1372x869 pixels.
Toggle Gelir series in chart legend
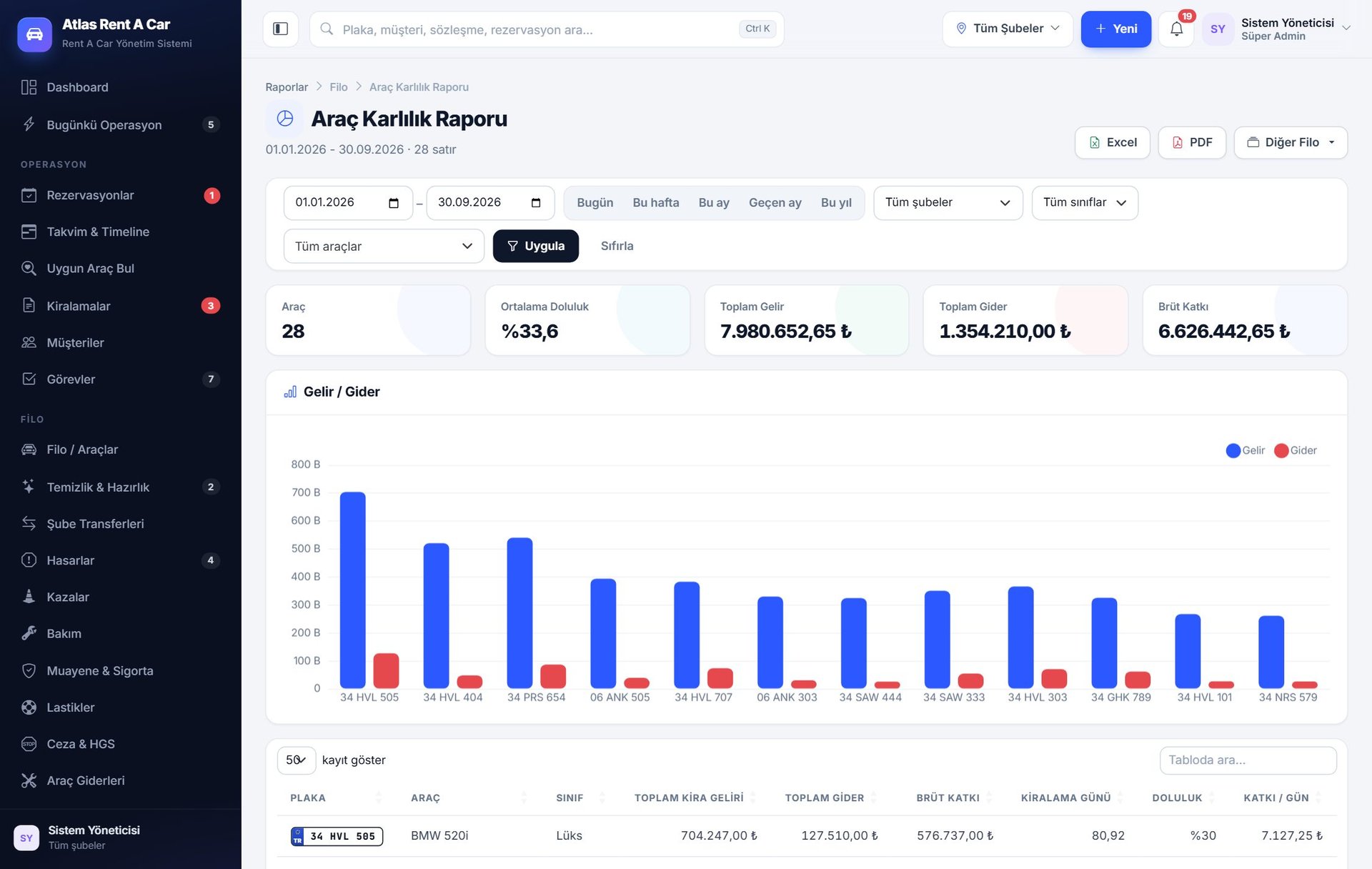1245,450
